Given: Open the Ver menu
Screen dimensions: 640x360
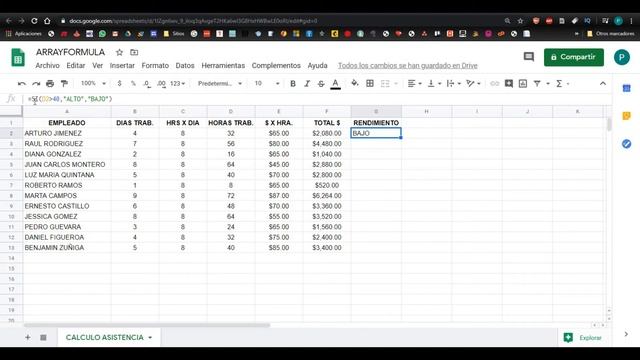Looking at the screenshot, I should click(x=98, y=65).
